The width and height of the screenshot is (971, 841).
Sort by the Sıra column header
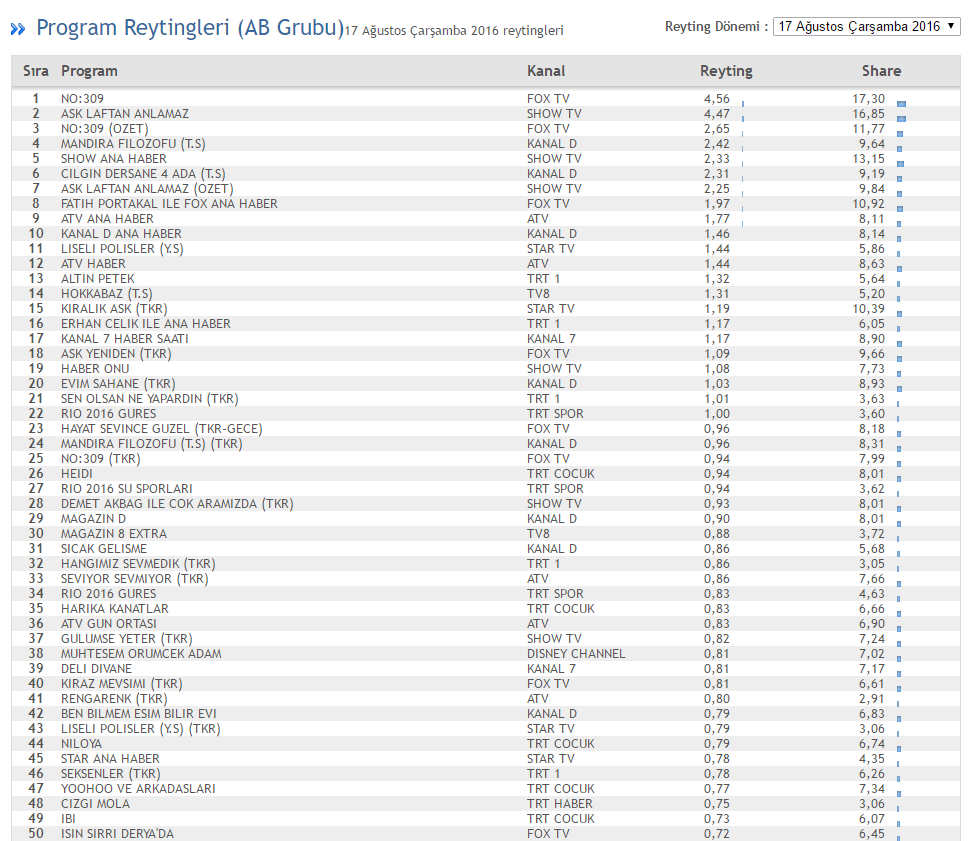36,71
